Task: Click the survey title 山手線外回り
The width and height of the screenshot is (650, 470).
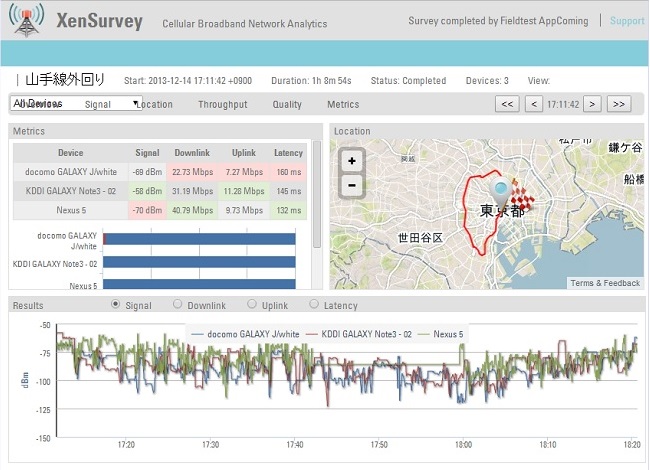Action: [x=65, y=80]
